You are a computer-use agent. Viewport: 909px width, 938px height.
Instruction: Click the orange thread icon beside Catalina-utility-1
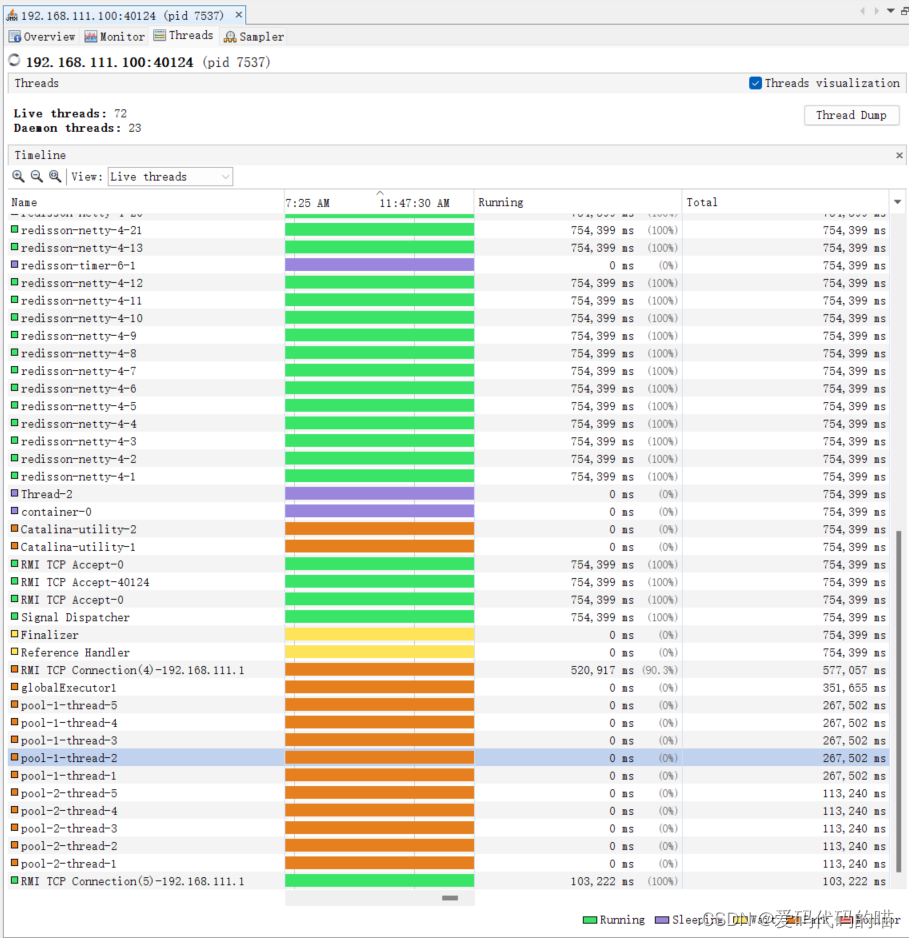[12, 547]
